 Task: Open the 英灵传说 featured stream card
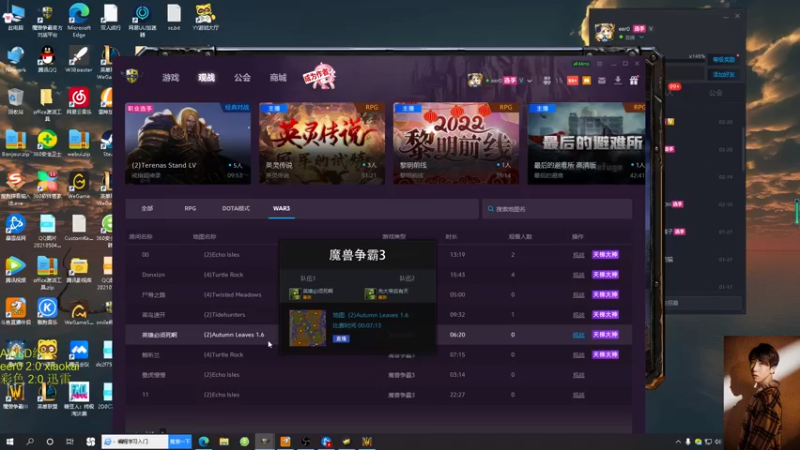pos(322,143)
